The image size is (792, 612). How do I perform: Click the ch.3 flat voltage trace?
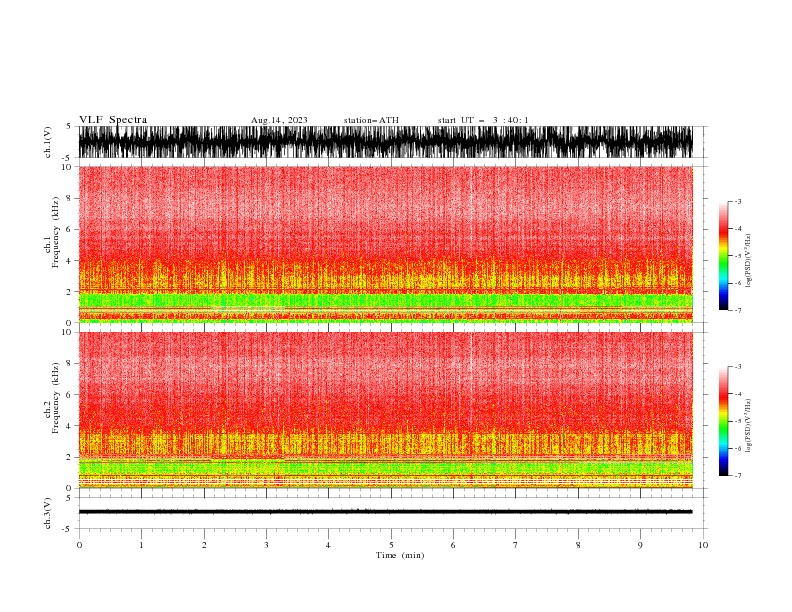(x=385, y=512)
